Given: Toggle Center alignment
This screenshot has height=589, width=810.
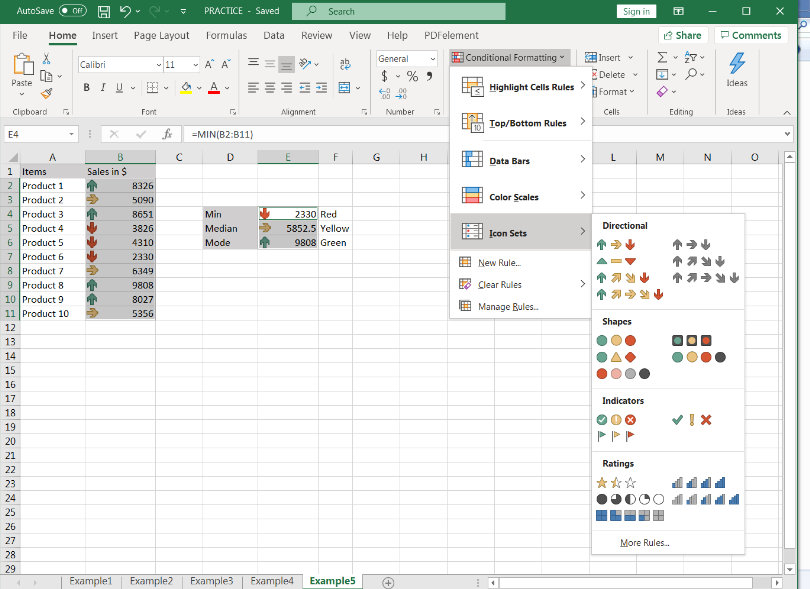Looking at the screenshot, I should click(x=270, y=88).
